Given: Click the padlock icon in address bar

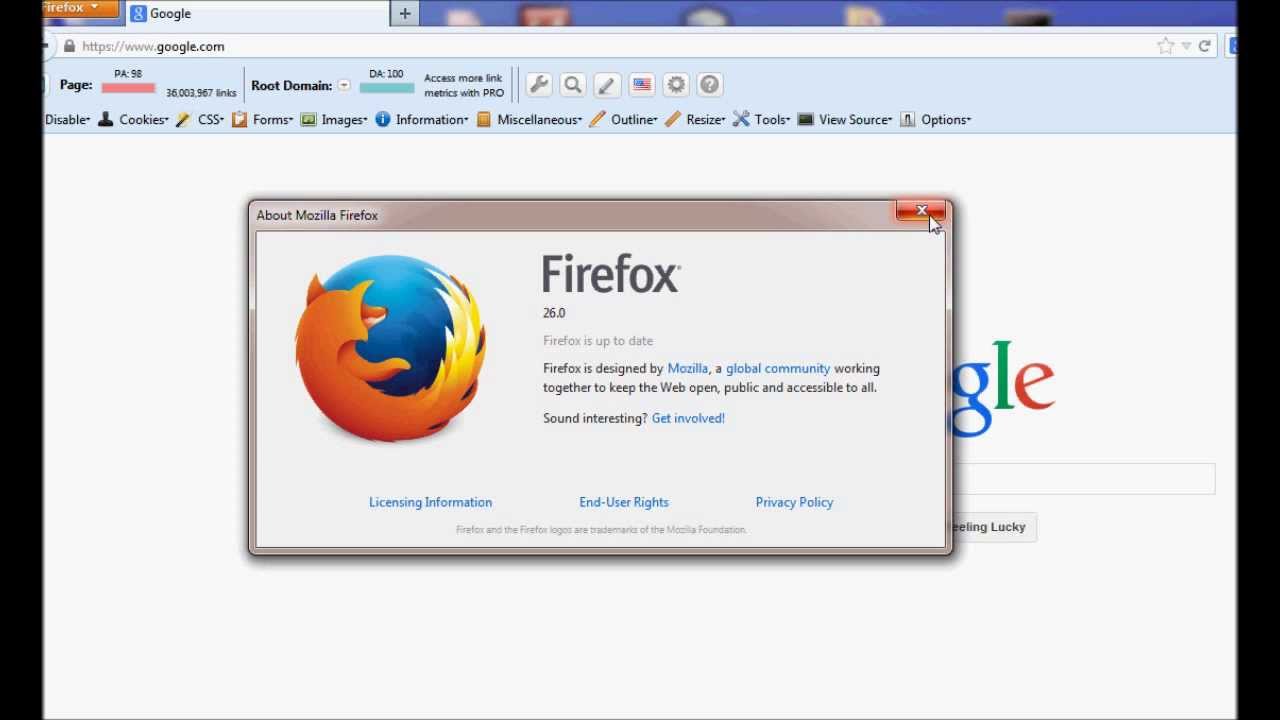Looking at the screenshot, I should (x=69, y=46).
